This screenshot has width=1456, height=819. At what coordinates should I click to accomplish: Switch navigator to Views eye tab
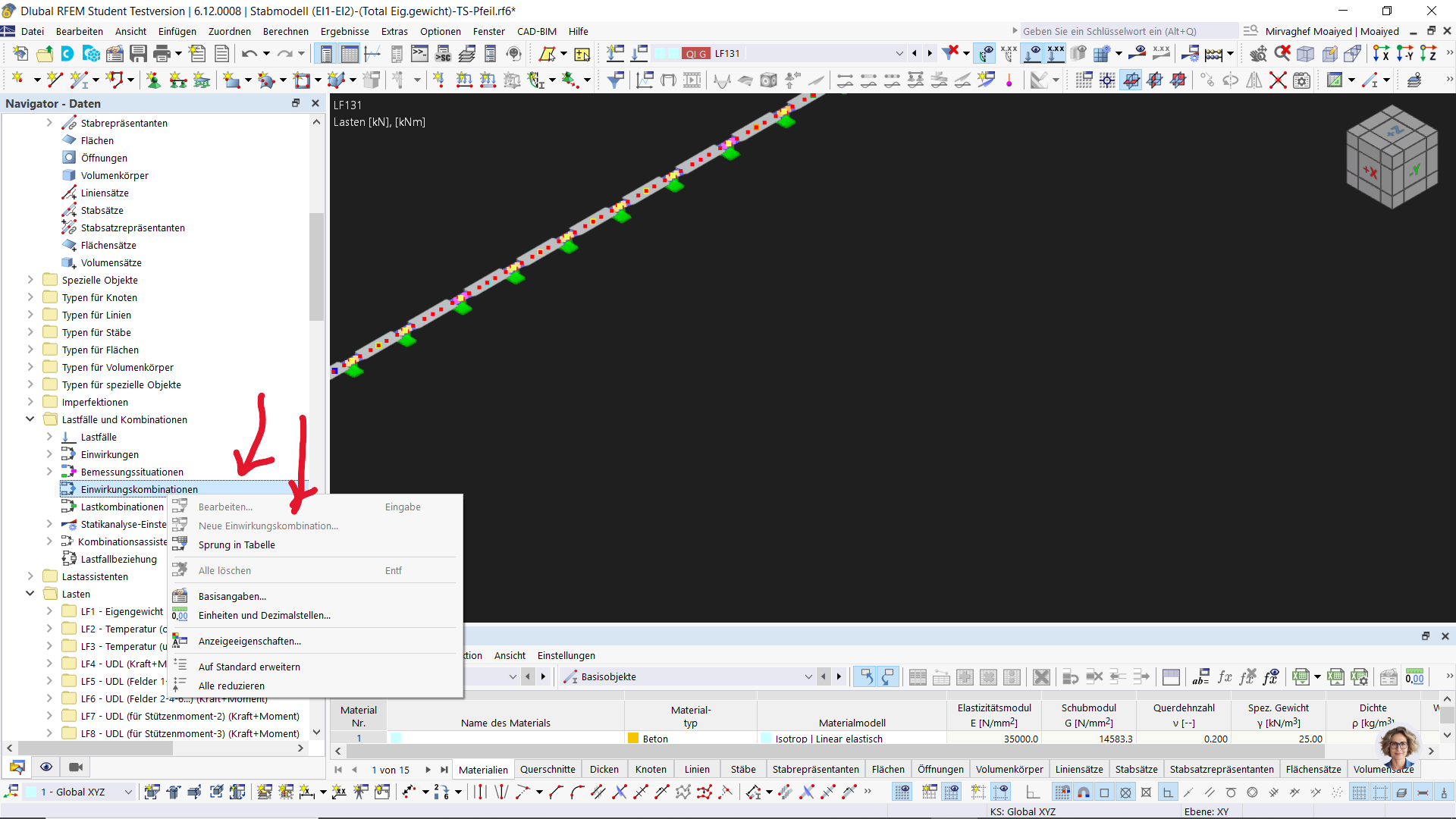click(x=46, y=767)
